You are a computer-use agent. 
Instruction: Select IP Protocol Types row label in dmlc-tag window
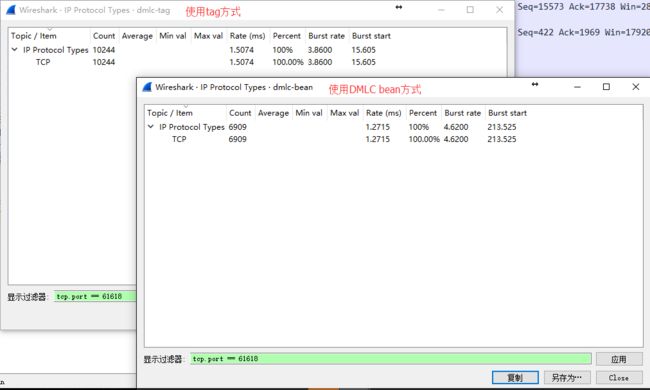(x=56, y=50)
